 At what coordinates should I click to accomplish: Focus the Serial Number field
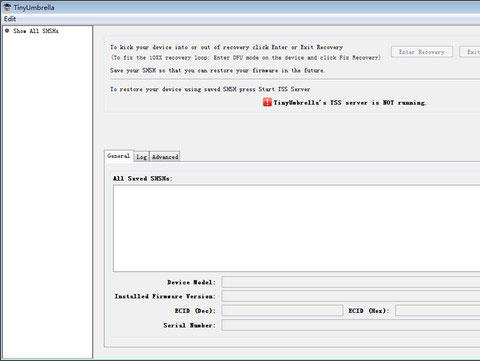point(351,325)
